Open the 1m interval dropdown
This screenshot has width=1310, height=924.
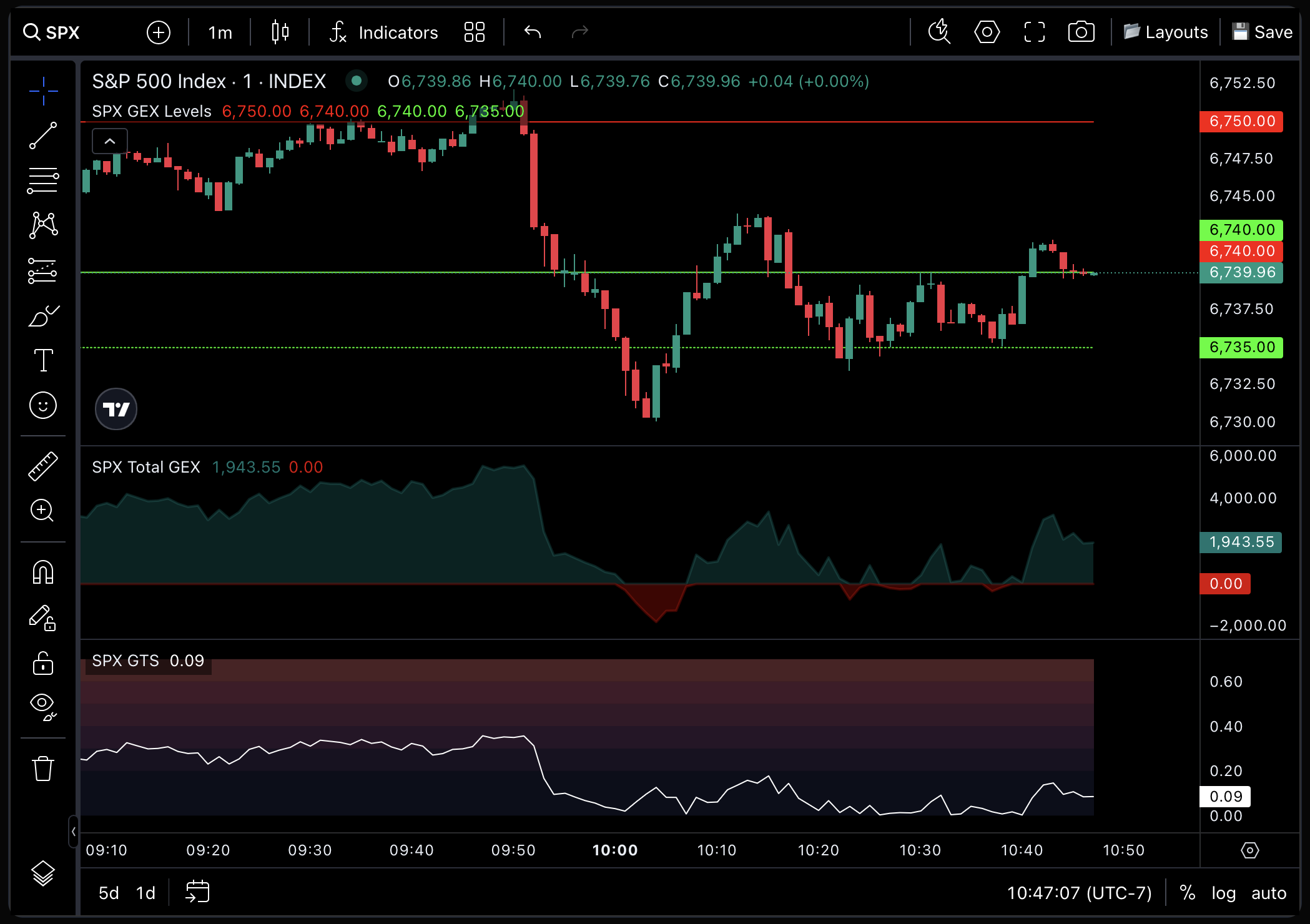coord(220,32)
